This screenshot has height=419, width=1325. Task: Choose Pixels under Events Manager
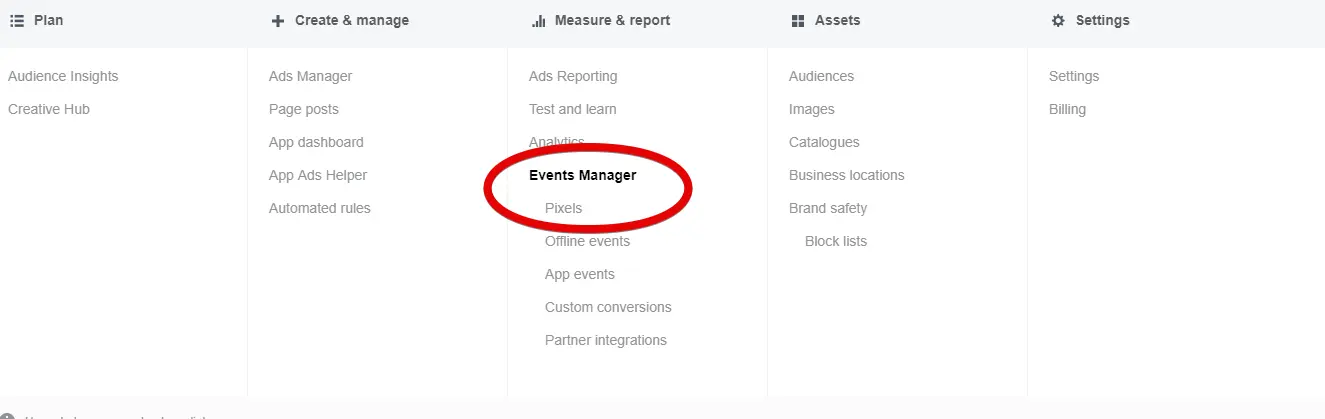pos(564,208)
